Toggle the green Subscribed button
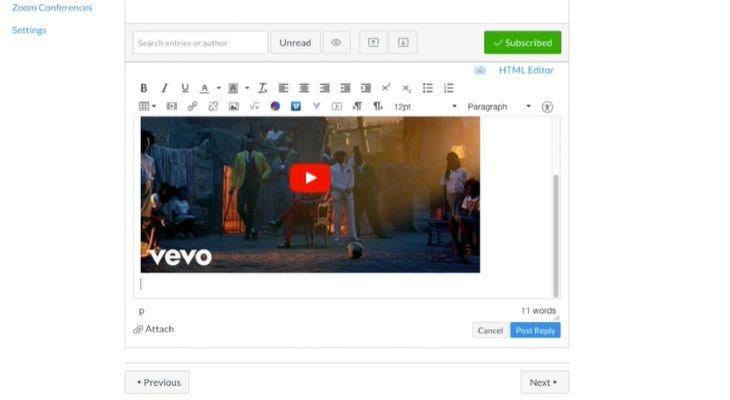Viewport: 730px width, 400px height. (522, 42)
